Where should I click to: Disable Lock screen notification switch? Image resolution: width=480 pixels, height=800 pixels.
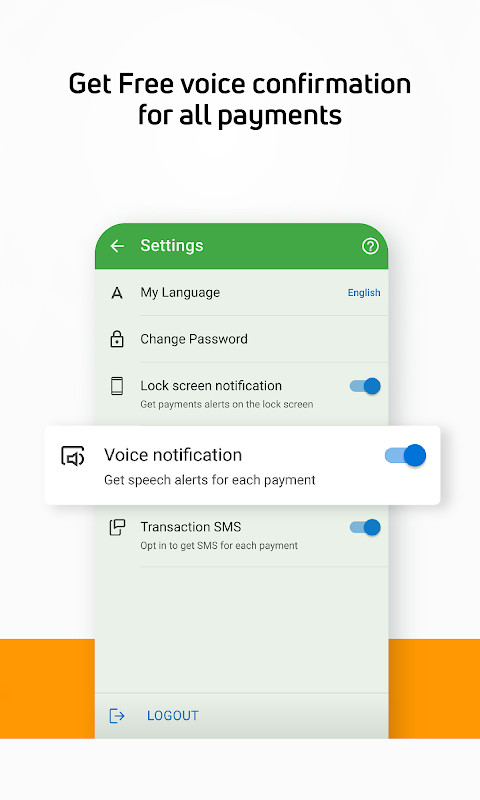[365, 386]
